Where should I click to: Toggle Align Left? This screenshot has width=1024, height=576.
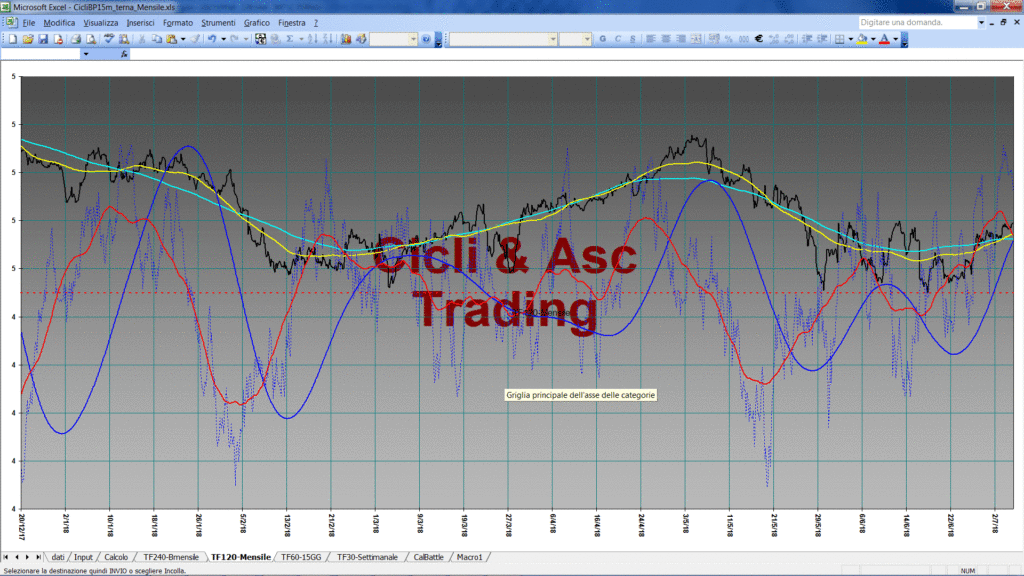(x=650, y=39)
